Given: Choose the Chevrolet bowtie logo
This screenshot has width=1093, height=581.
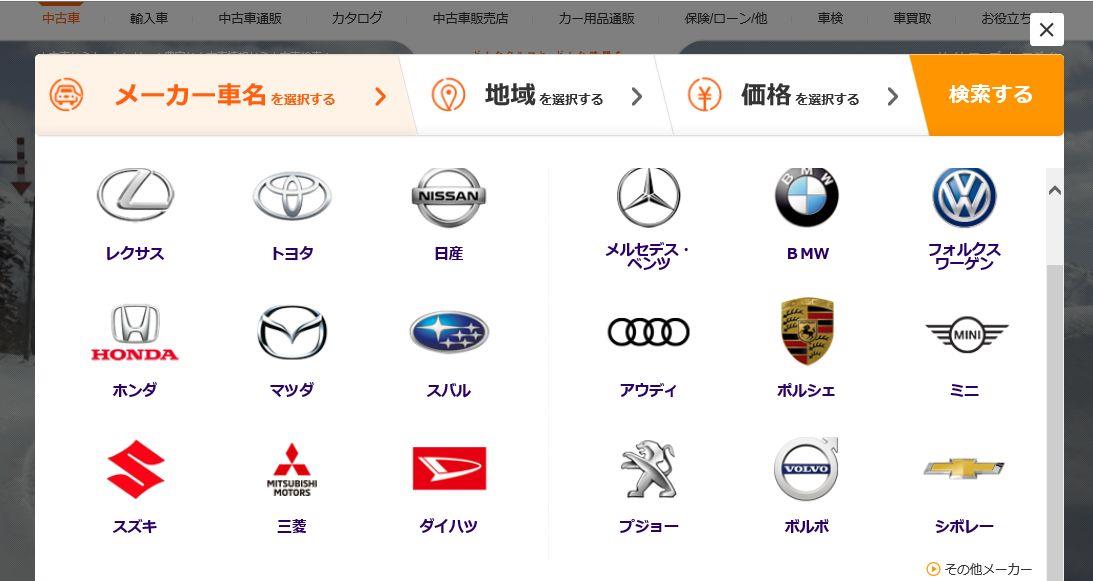Looking at the screenshot, I should [964, 469].
